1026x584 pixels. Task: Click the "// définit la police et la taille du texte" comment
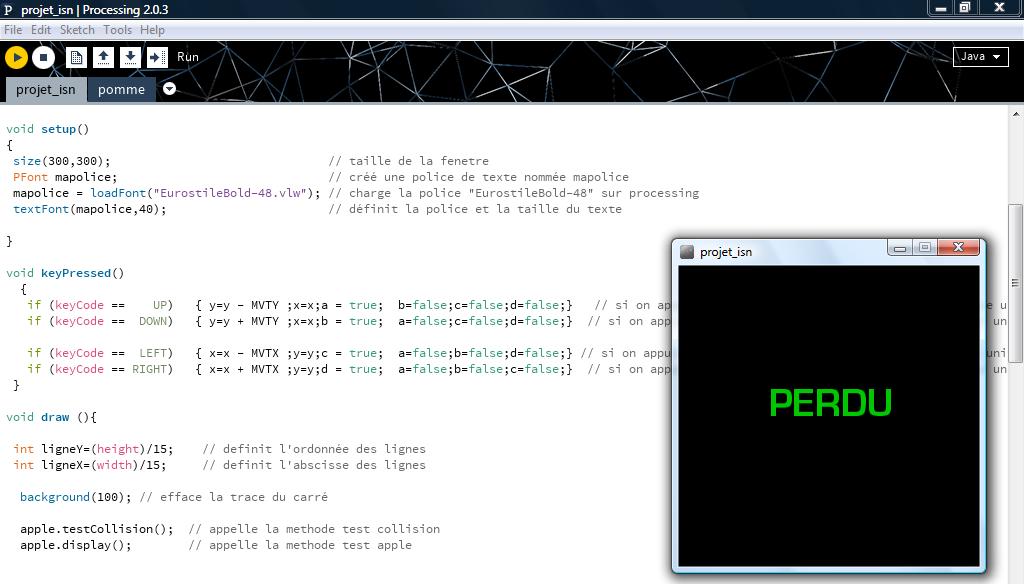pos(475,209)
